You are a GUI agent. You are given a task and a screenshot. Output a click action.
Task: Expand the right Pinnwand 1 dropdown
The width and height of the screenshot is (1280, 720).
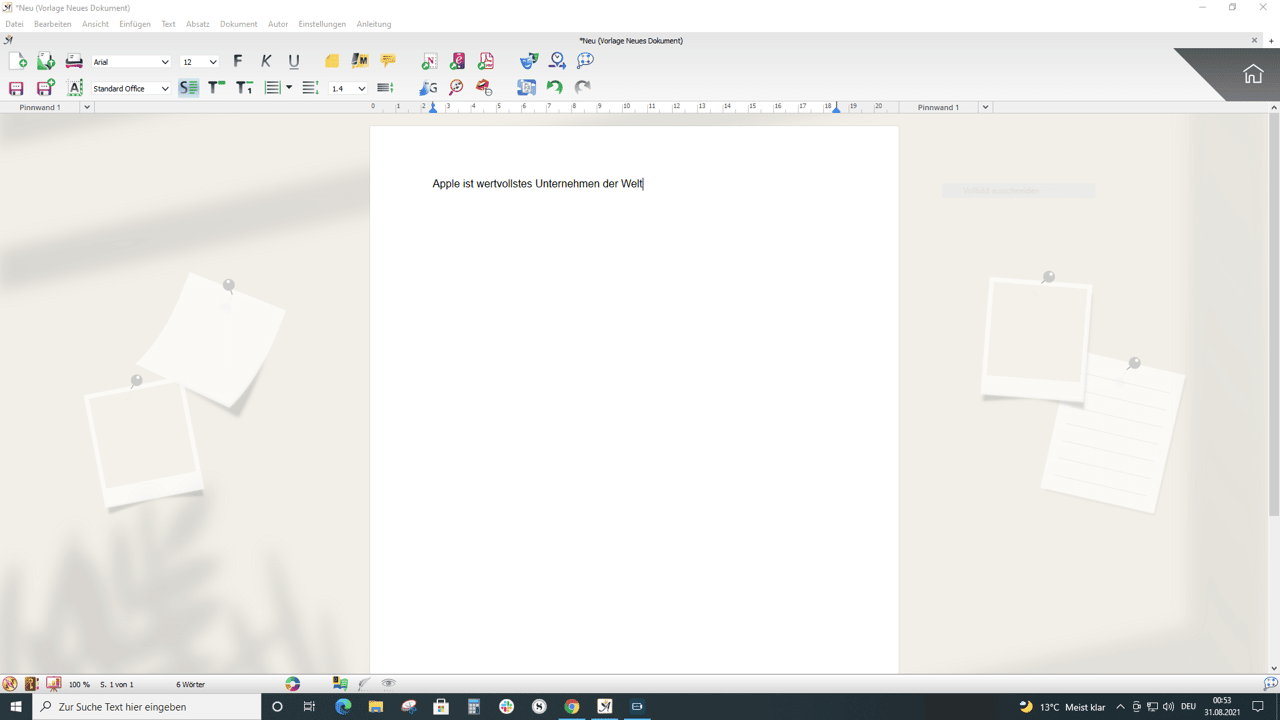pos(985,107)
